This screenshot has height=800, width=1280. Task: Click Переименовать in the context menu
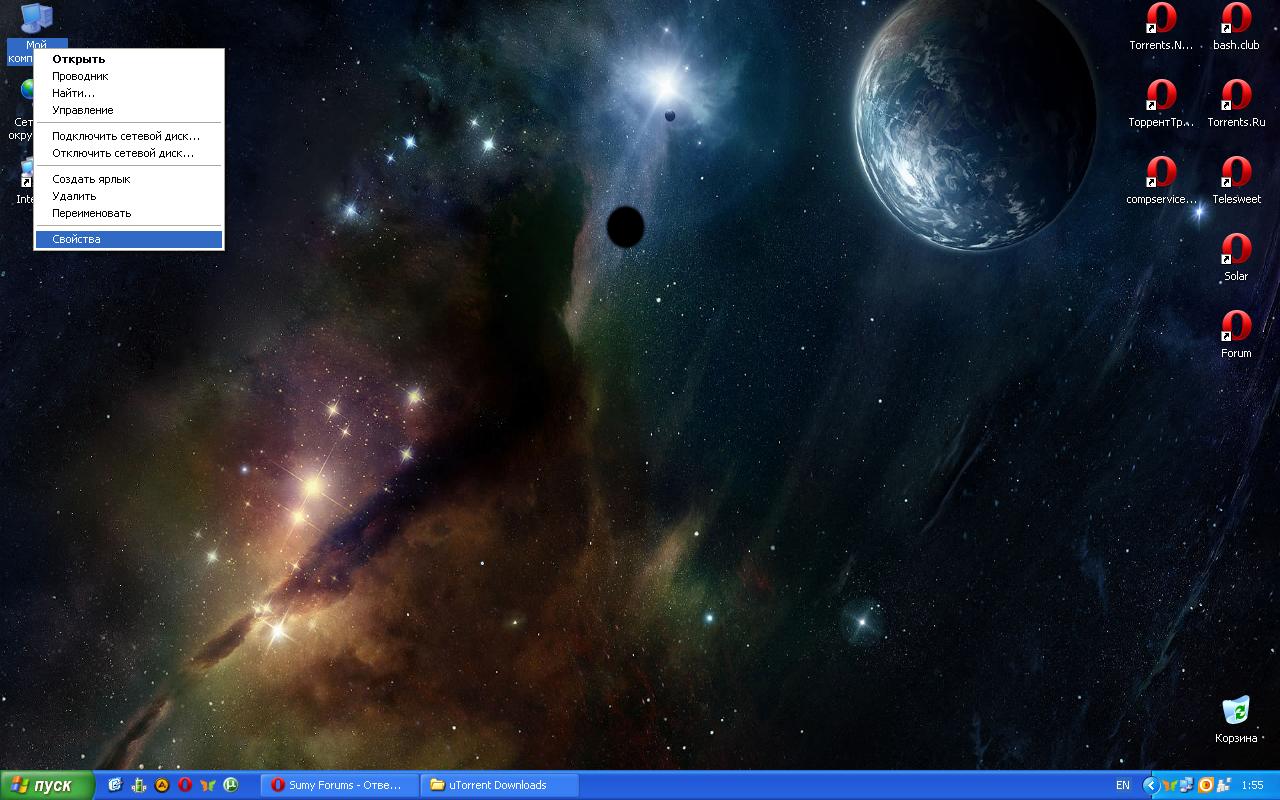92,213
